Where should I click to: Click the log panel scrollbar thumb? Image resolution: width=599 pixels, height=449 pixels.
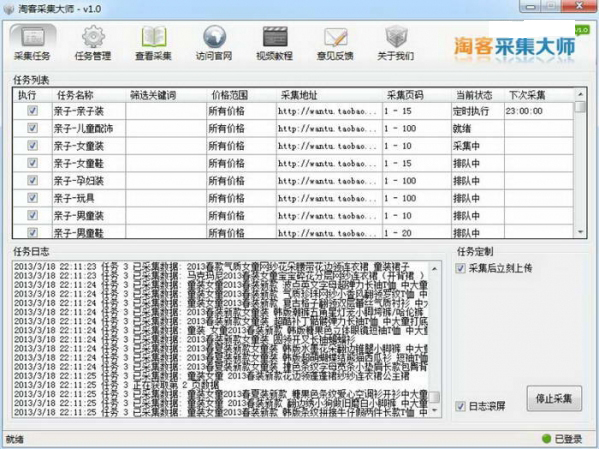[435, 397]
